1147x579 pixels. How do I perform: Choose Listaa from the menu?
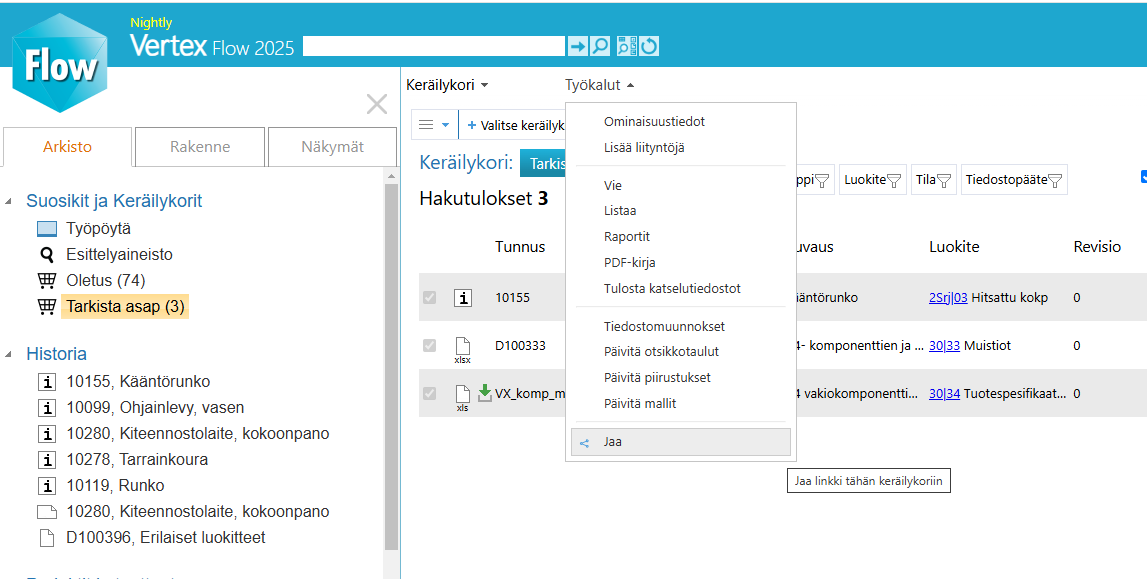tap(620, 211)
